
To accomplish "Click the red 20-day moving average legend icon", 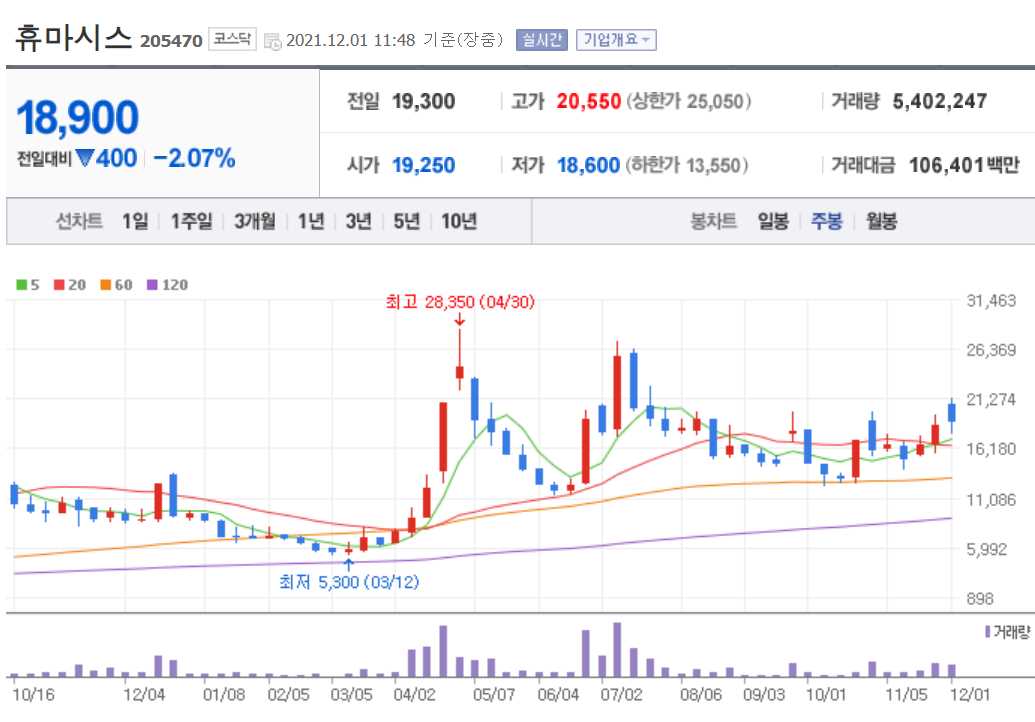I will click(58, 284).
